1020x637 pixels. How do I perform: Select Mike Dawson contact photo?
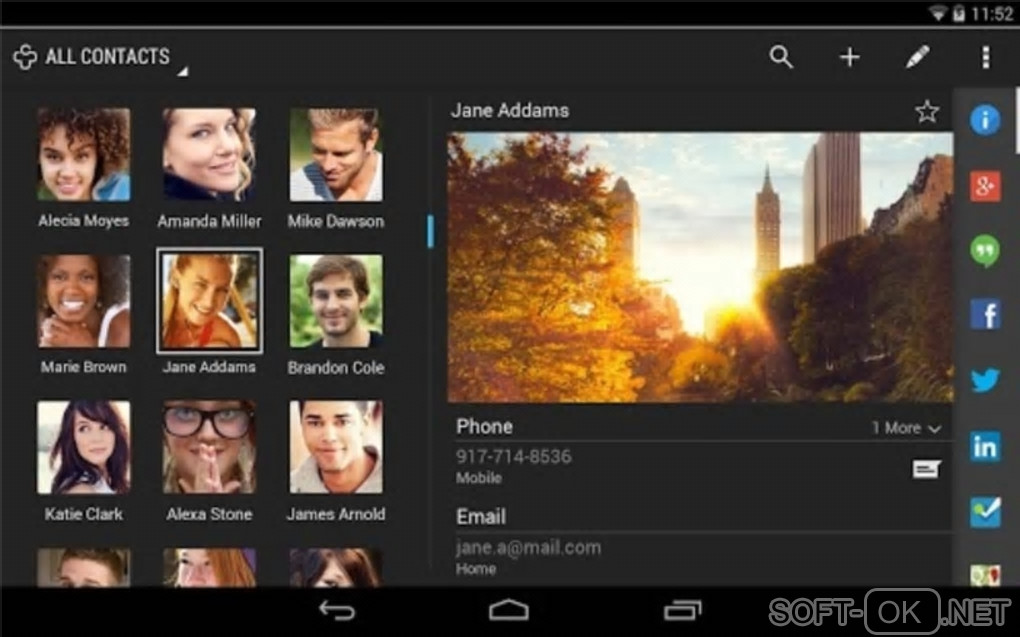point(336,154)
